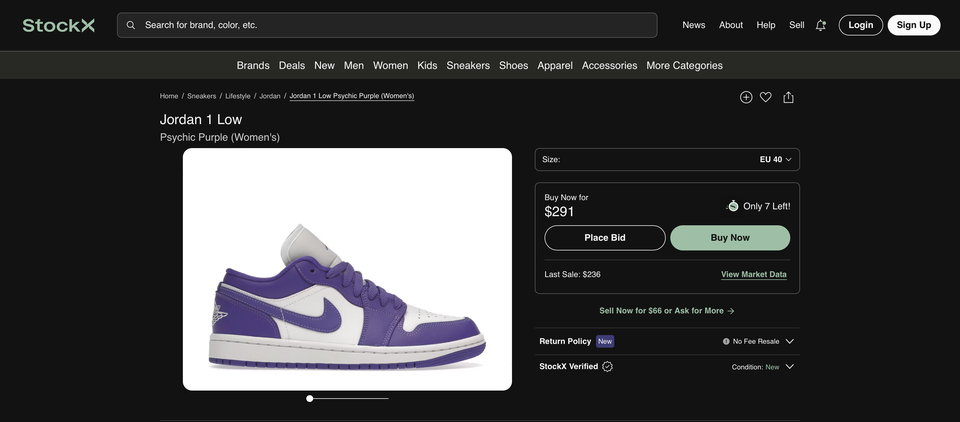
Task: Open the Sell link in header
Action: (x=797, y=25)
